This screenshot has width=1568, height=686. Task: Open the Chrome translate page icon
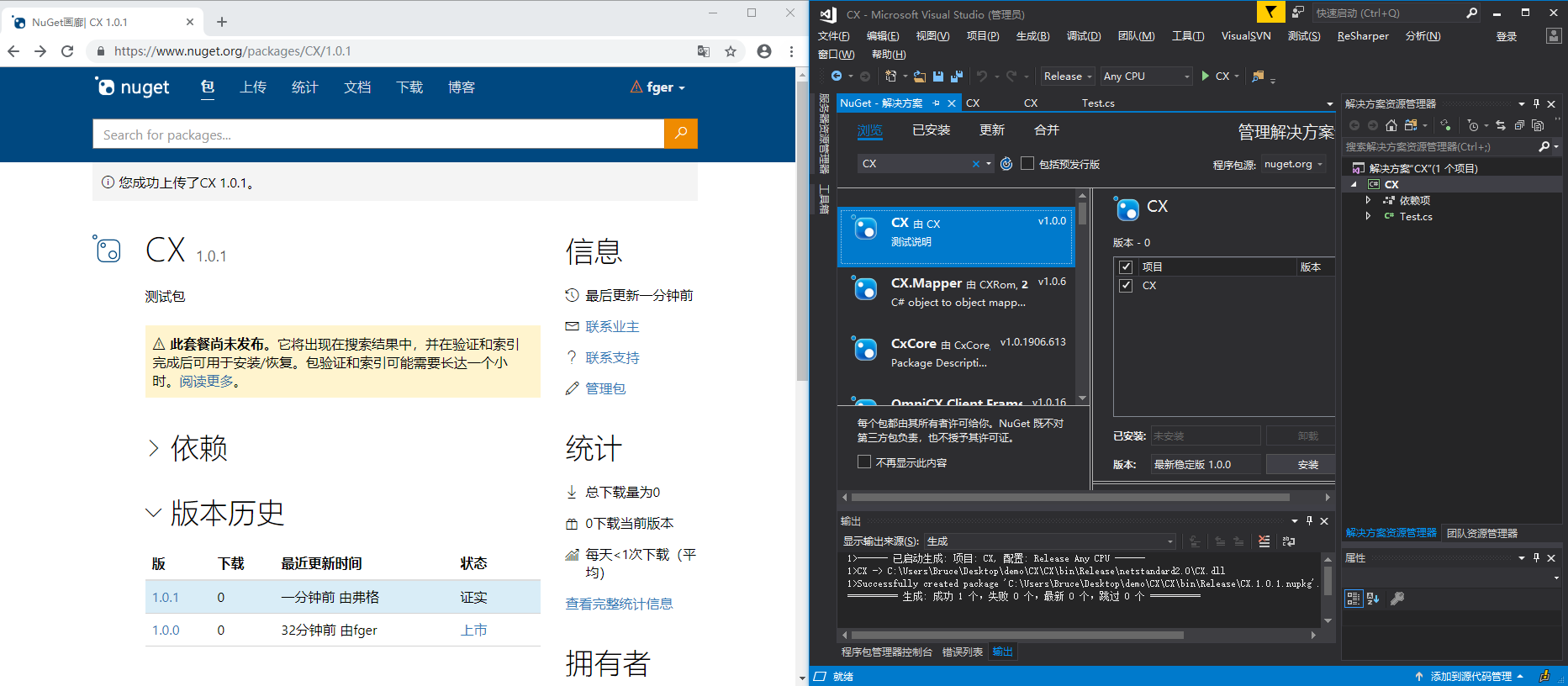tap(704, 51)
